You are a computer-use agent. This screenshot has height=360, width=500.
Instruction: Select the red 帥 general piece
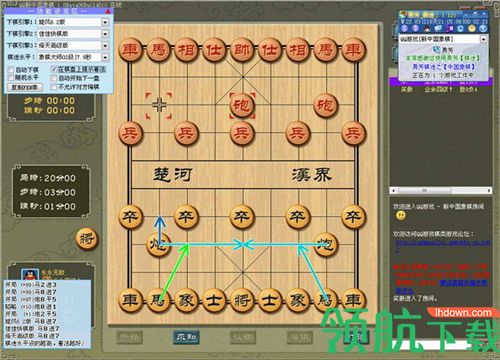click(x=242, y=50)
